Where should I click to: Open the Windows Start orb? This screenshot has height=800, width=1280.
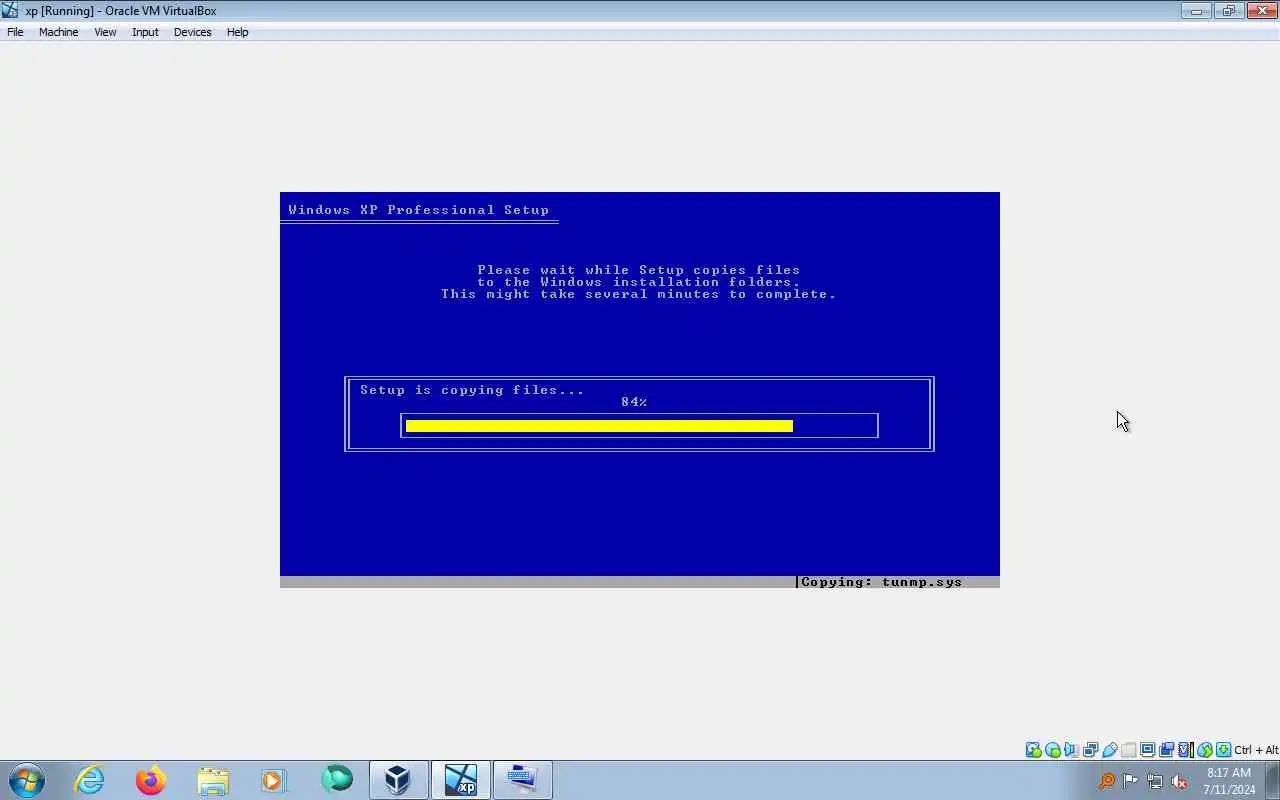pos(27,780)
